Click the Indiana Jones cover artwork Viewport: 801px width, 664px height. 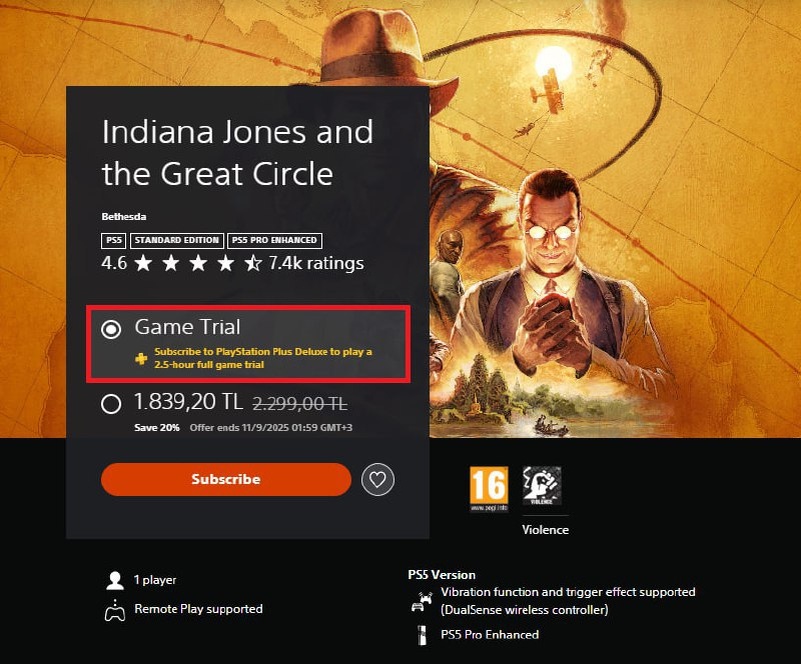pos(613,219)
